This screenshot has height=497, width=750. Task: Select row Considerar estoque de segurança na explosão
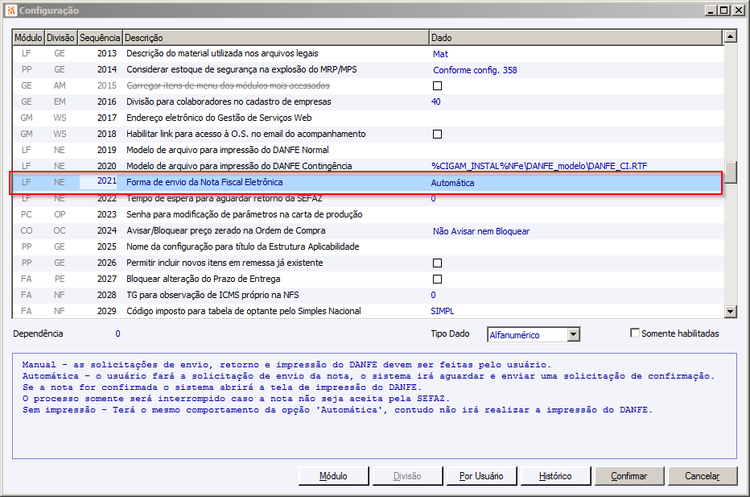coord(368,70)
